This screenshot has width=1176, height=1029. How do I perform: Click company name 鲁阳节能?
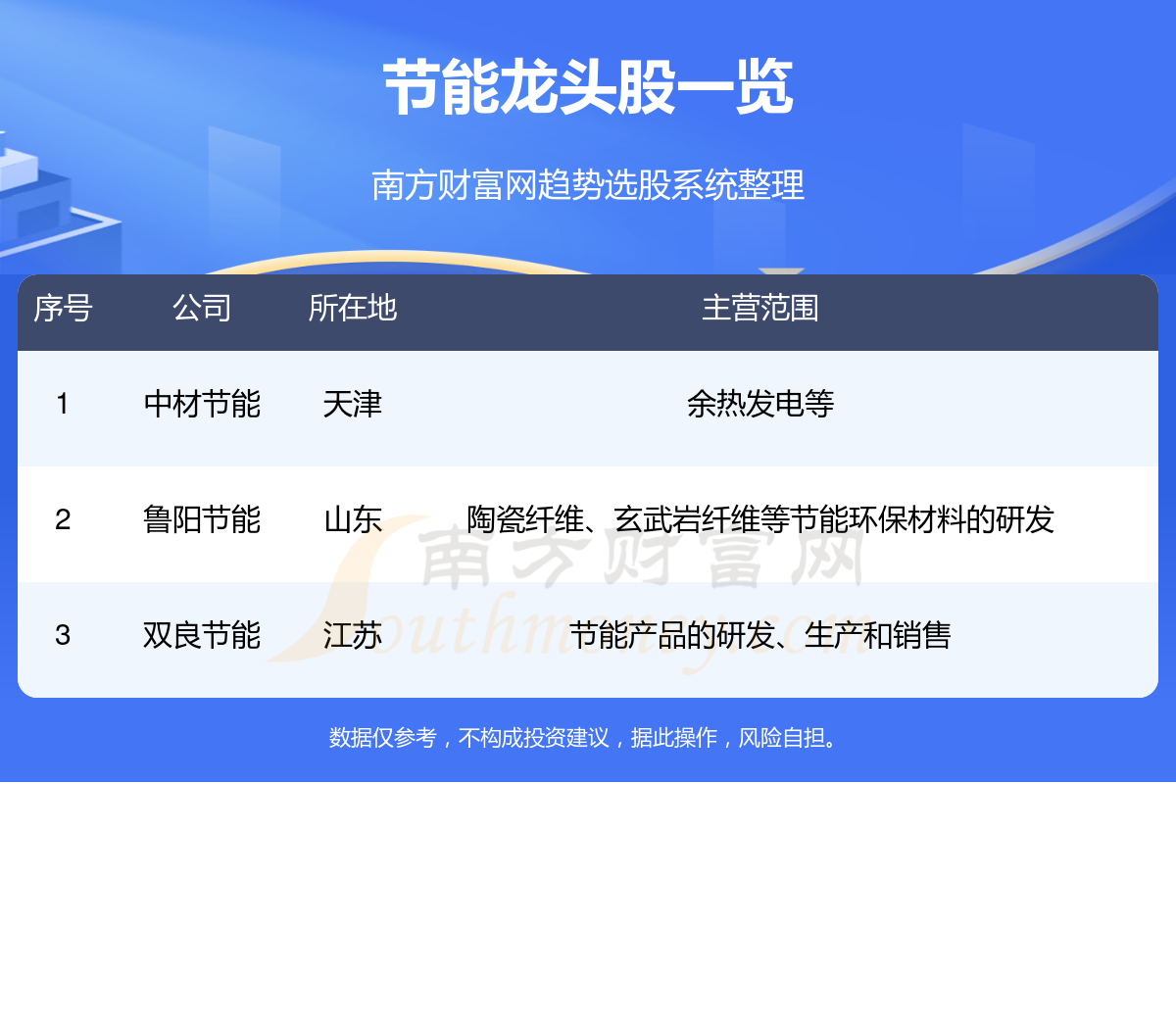202,519
